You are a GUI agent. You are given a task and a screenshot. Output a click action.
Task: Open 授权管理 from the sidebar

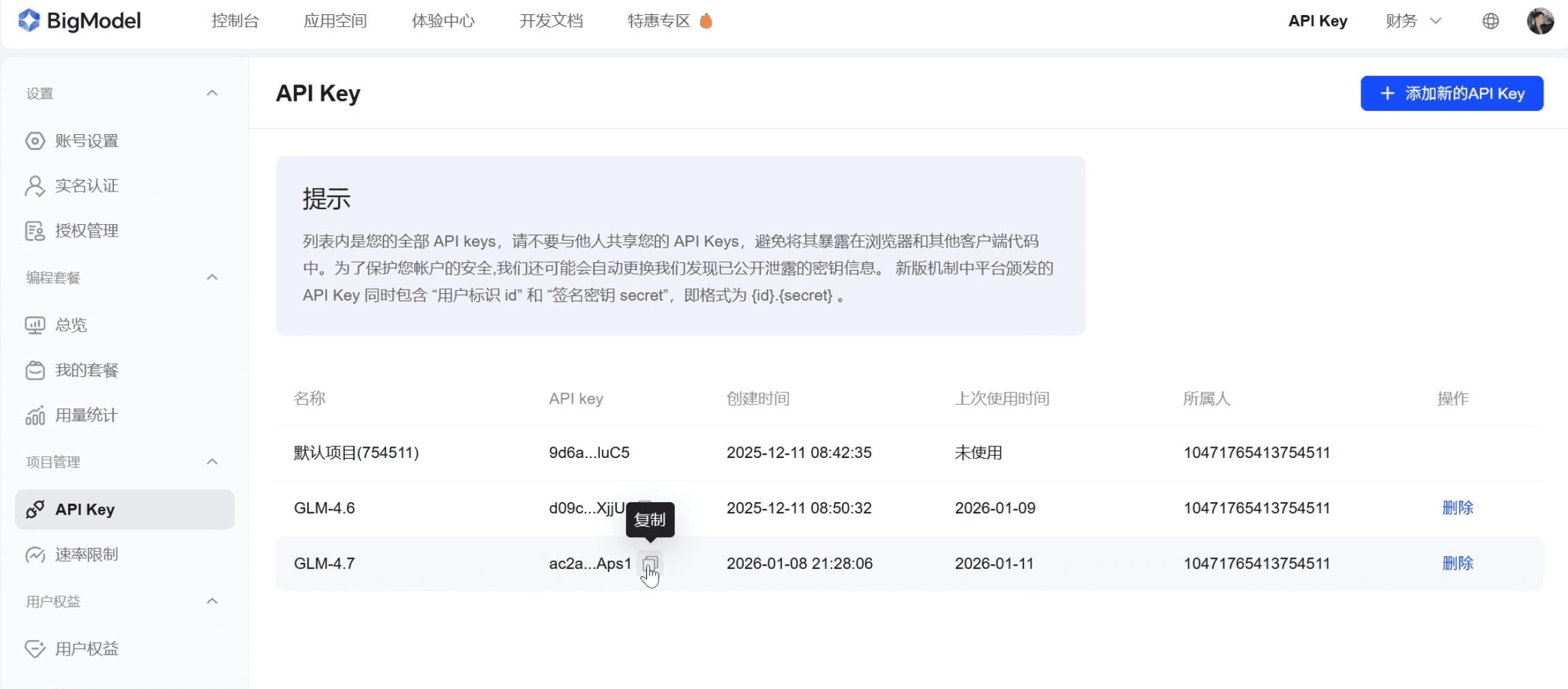86,231
